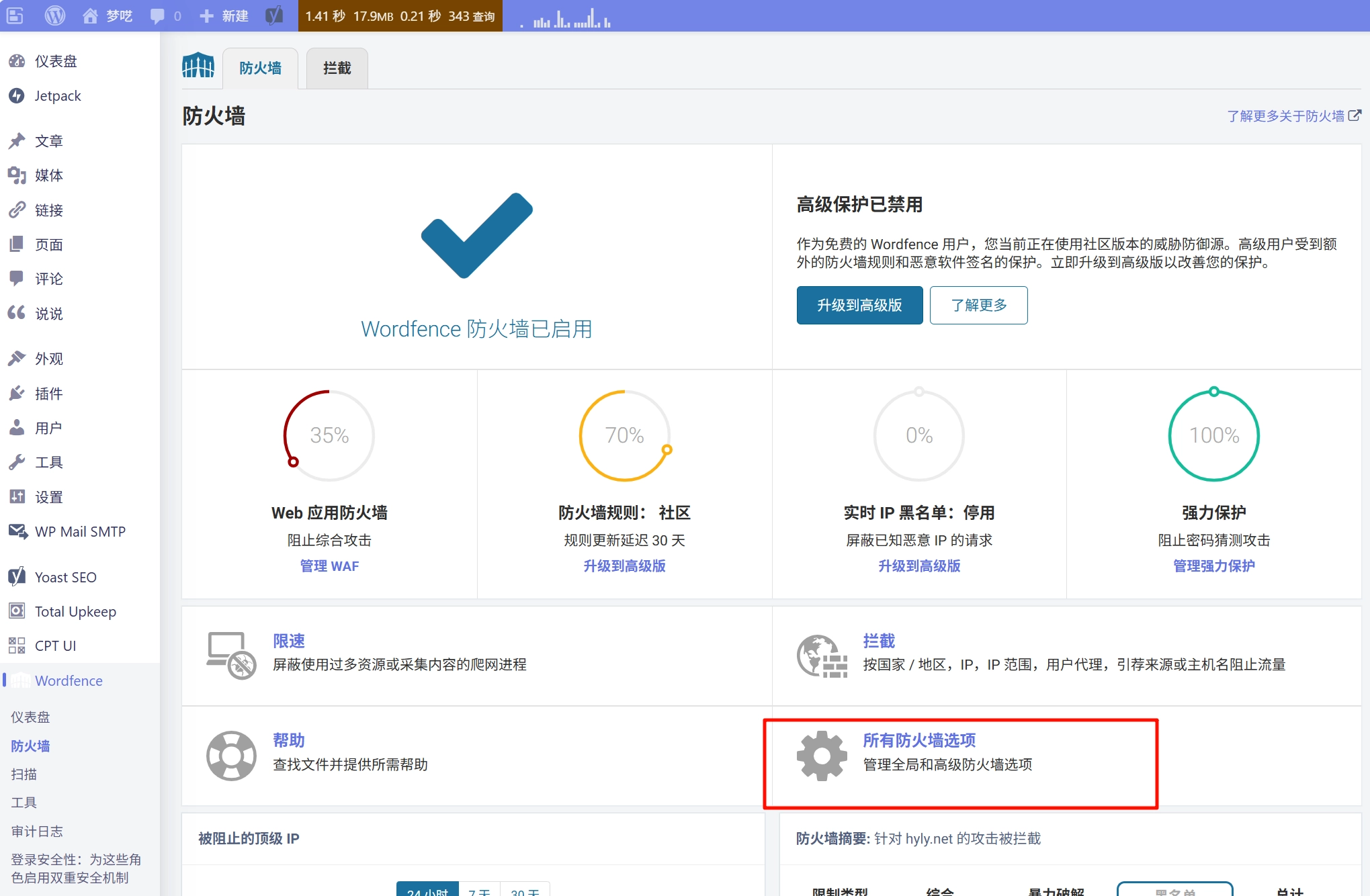The width and height of the screenshot is (1370, 896).
Task: Click the leftmost admin bar menu toggle icon
Action: point(15,15)
